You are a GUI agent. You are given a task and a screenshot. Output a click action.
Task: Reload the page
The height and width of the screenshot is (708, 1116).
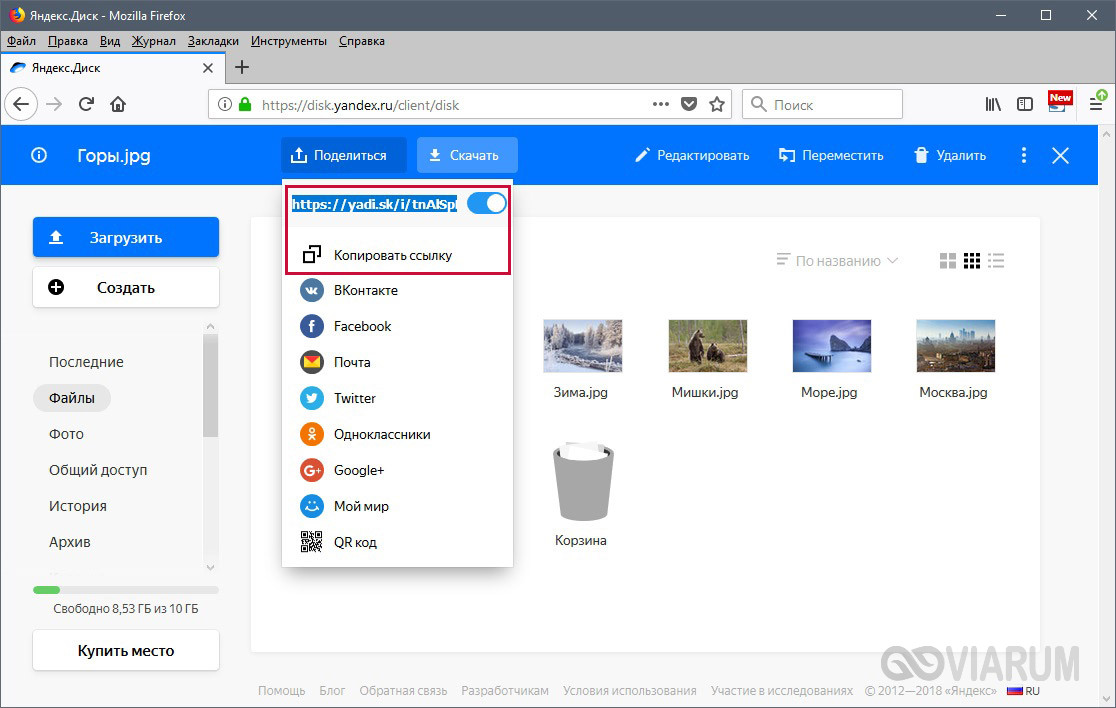(86, 105)
